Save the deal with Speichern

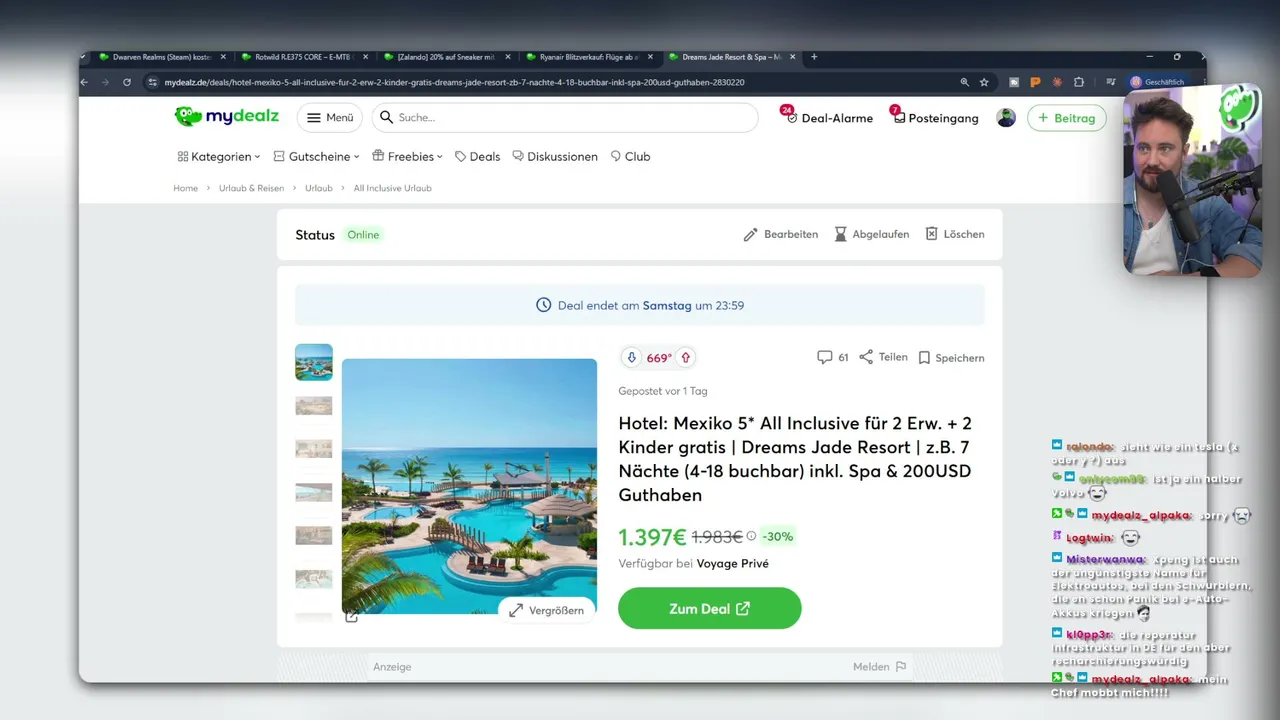coord(951,357)
